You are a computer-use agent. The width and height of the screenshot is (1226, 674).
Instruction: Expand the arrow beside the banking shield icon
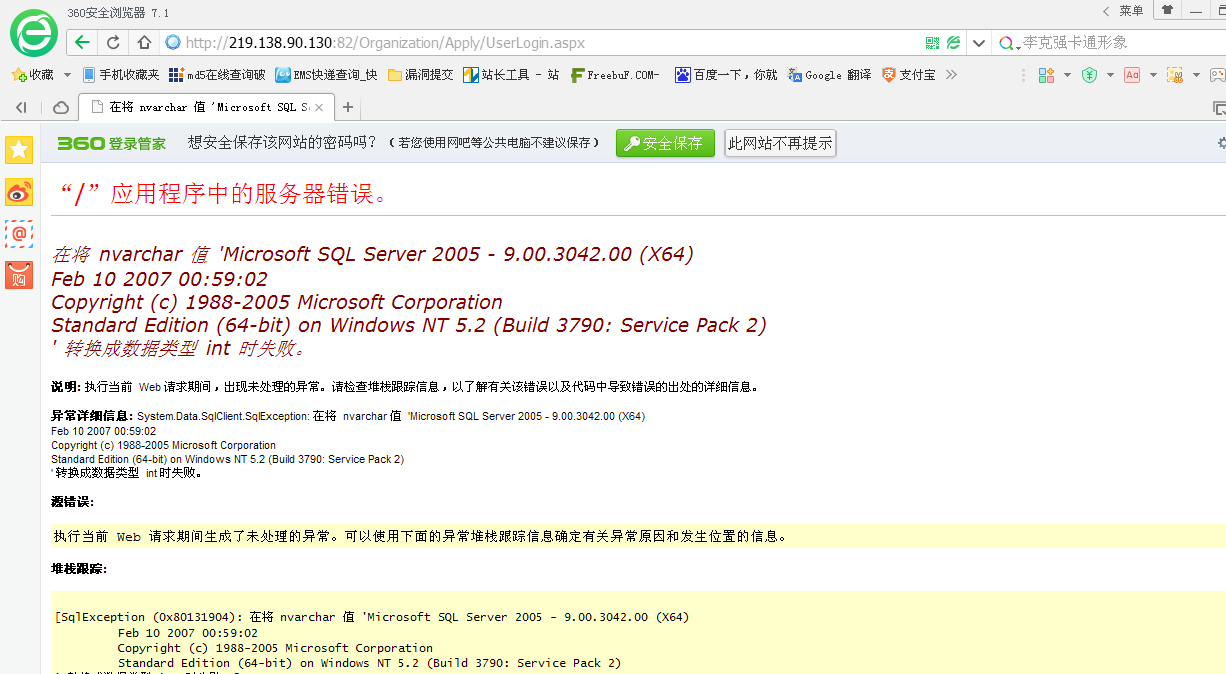pyautogui.click(x=1110, y=75)
